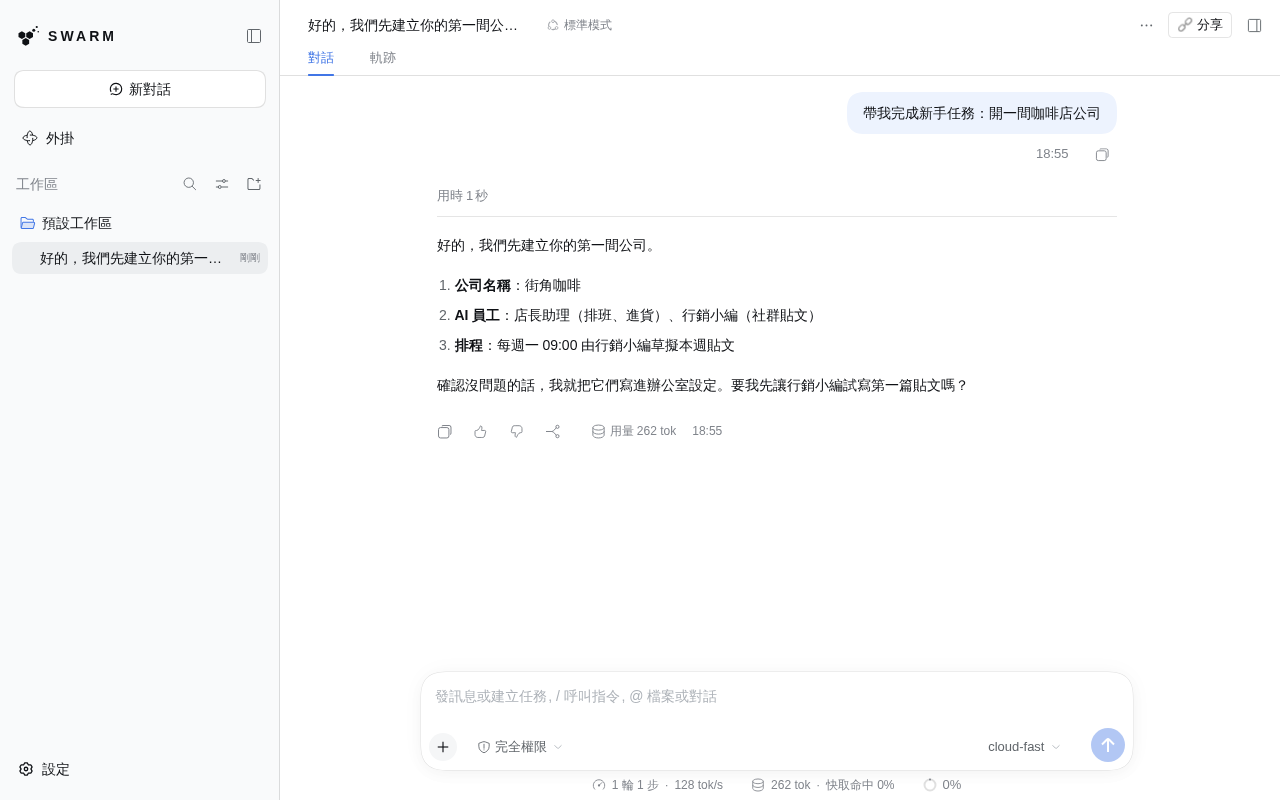This screenshot has width=1280, height=800.
Task: Switch the 標準模式 mode
Action: coord(579,25)
